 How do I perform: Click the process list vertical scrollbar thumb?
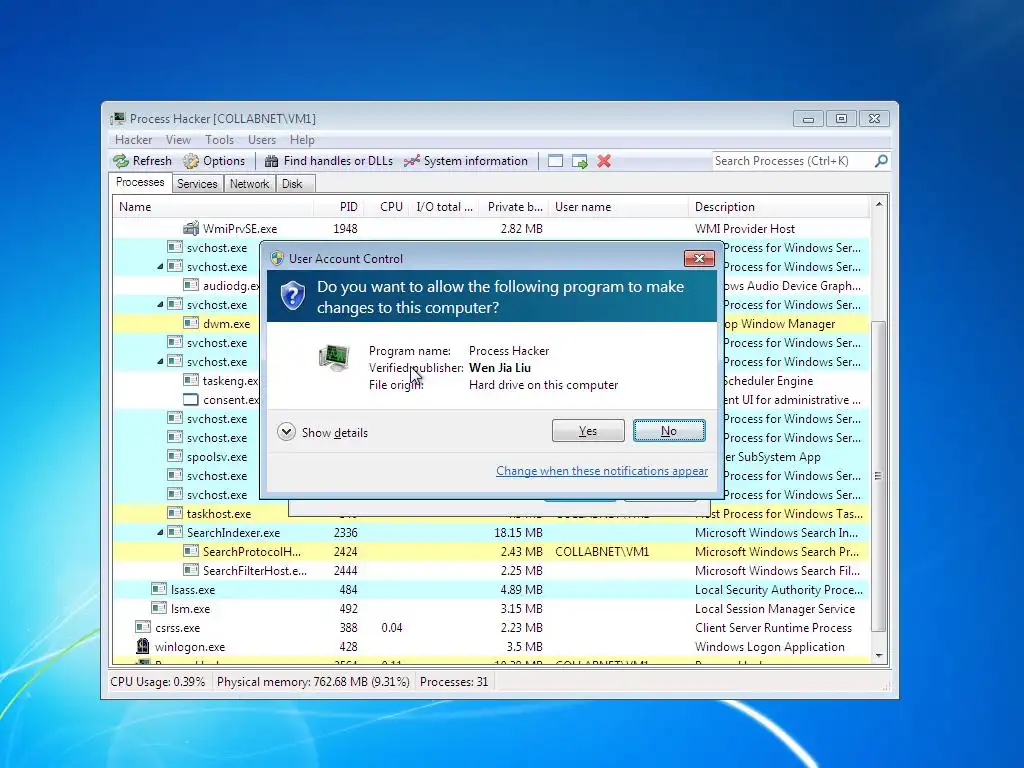(879, 476)
